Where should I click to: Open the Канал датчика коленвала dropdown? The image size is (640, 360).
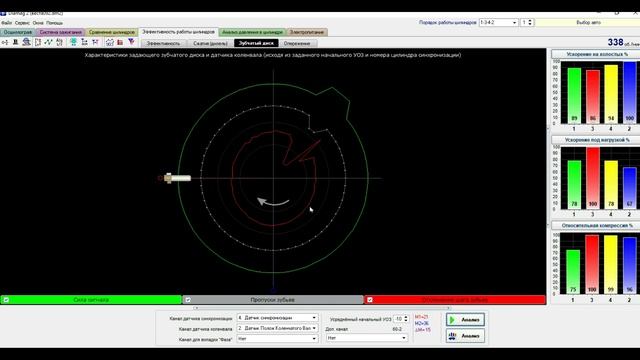pos(277,328)
